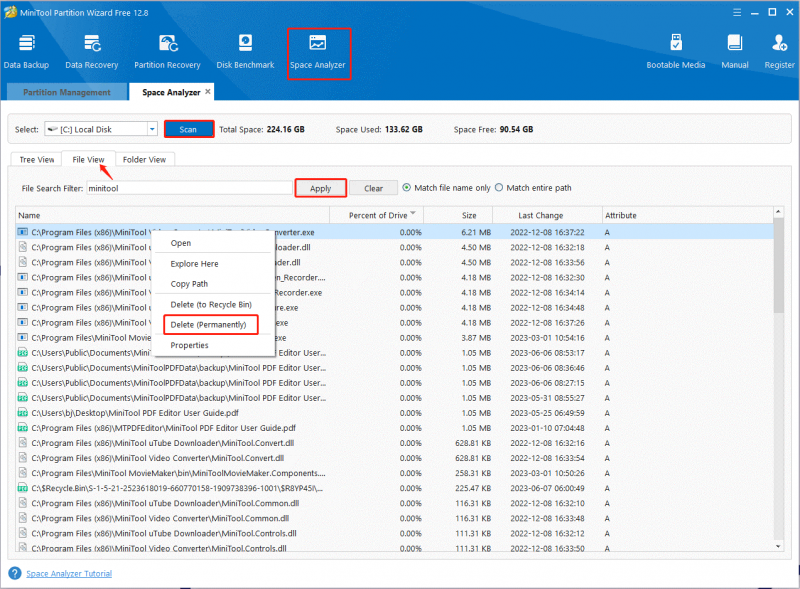
Task: Expand the [C:] Local Disk drive dropdown
Action: click(152, 129)
